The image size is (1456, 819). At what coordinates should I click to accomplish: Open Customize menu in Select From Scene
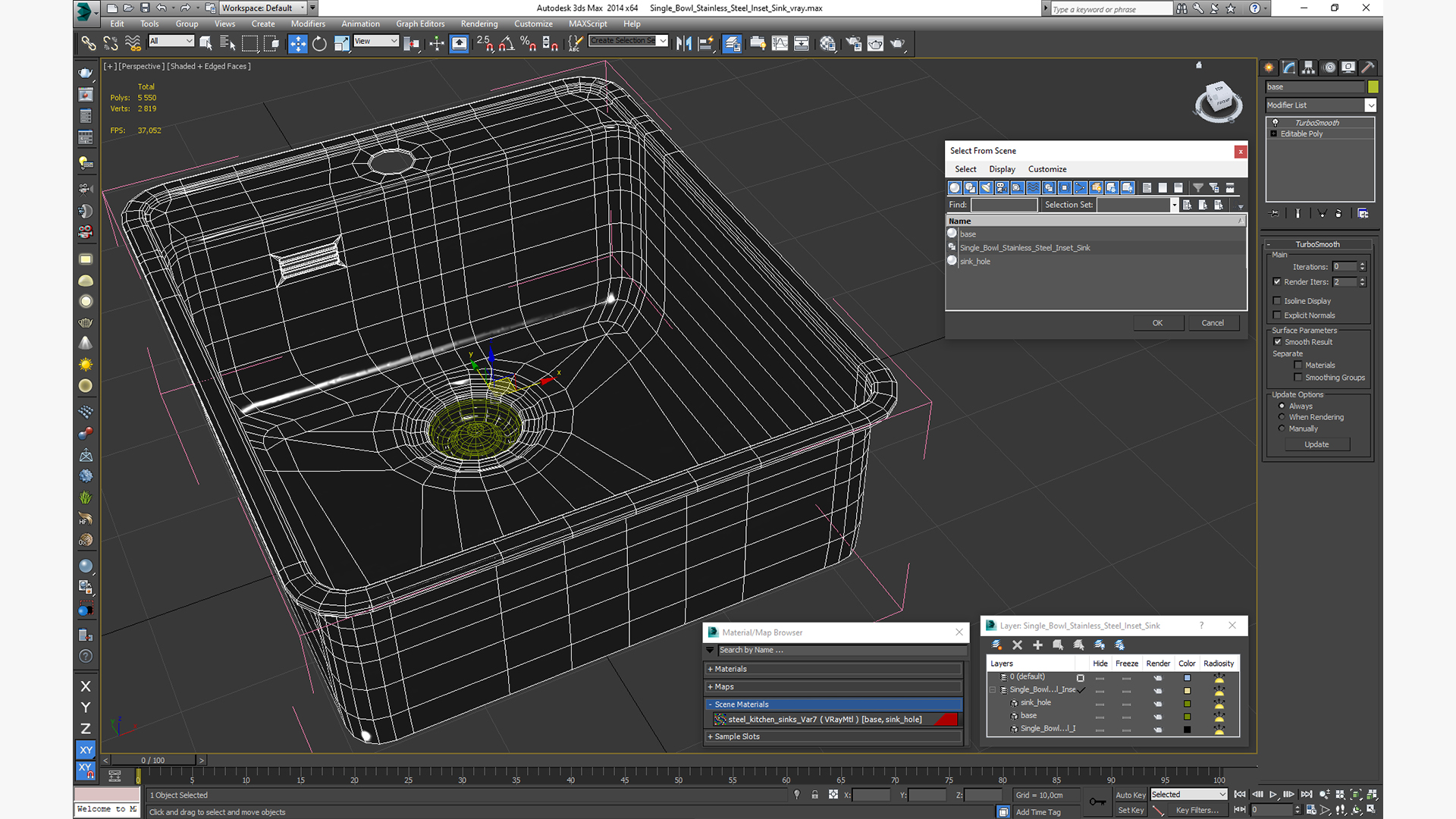[x=1047, y=169]
